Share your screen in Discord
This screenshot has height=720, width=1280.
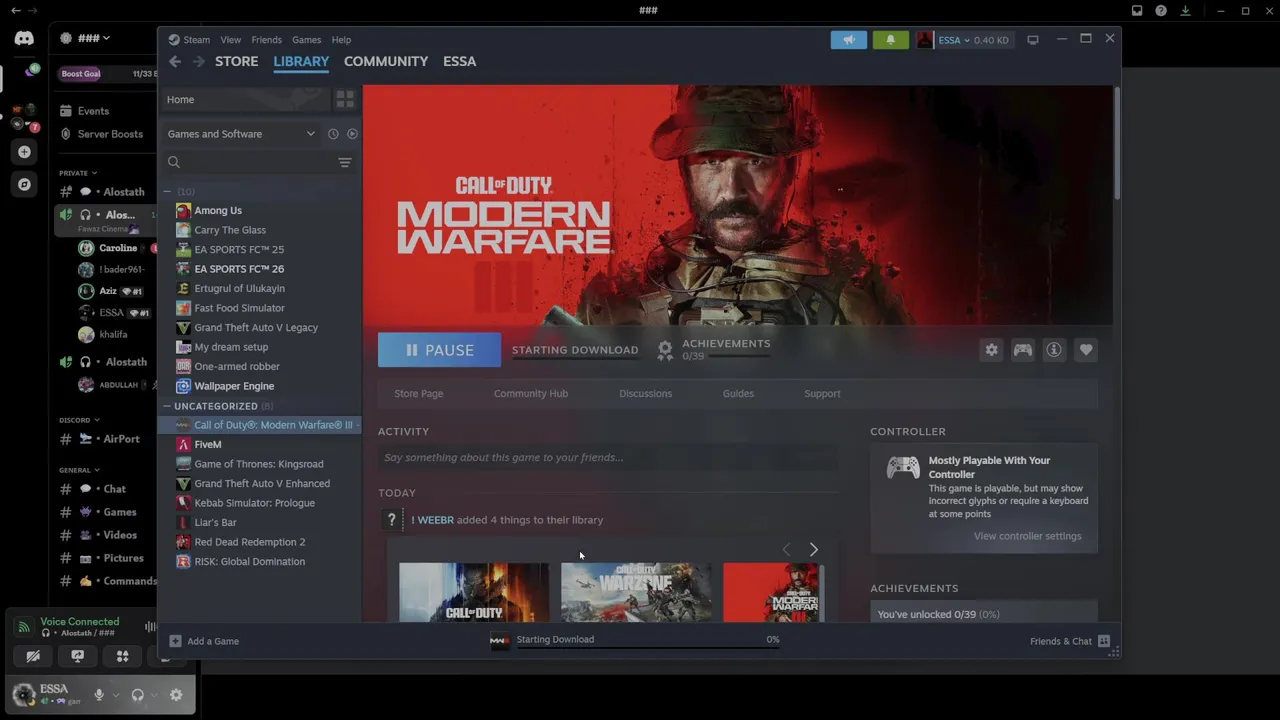click(x=78, y=656)
